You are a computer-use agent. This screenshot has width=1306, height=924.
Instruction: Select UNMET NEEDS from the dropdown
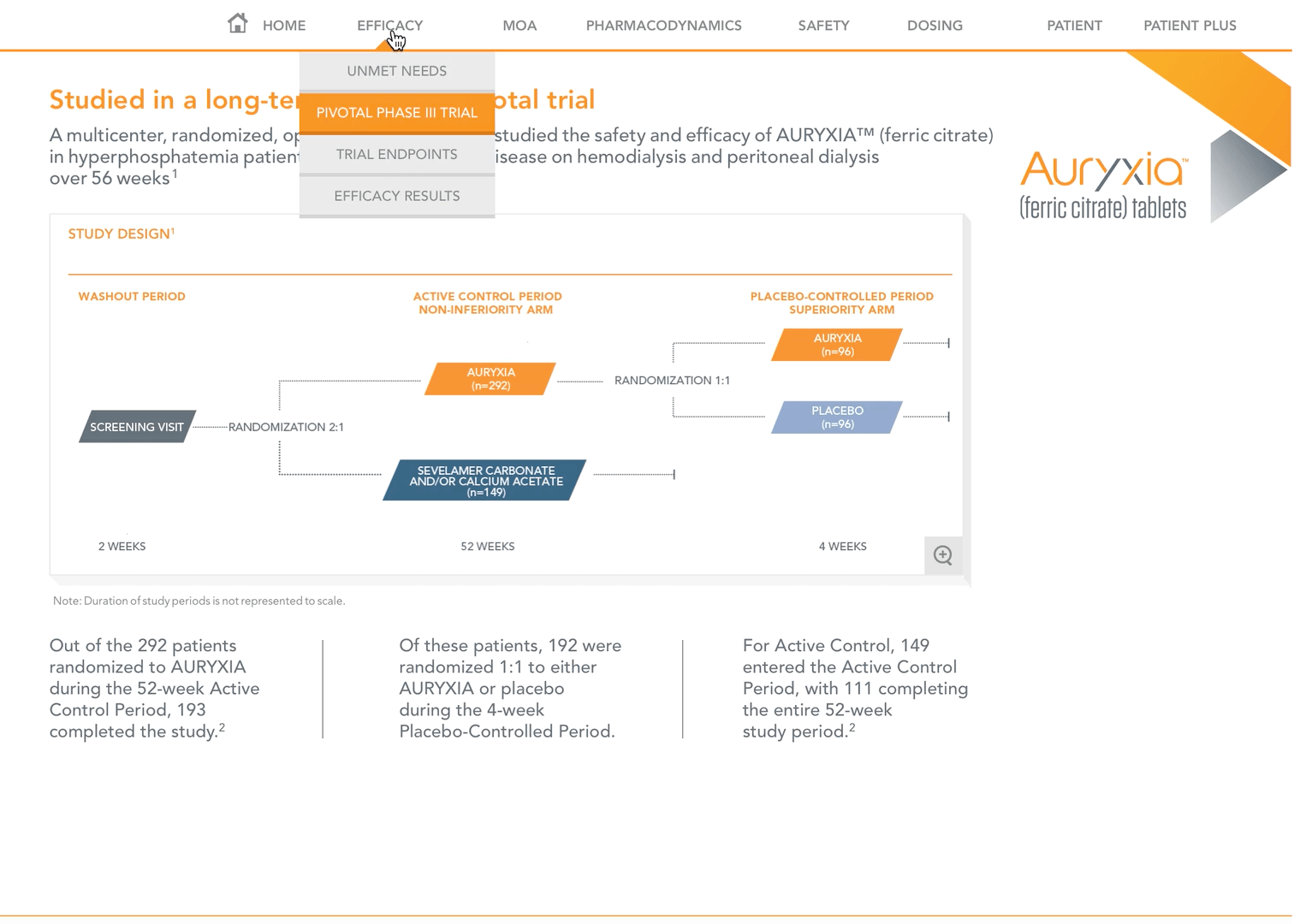click(x=397, y=71)
